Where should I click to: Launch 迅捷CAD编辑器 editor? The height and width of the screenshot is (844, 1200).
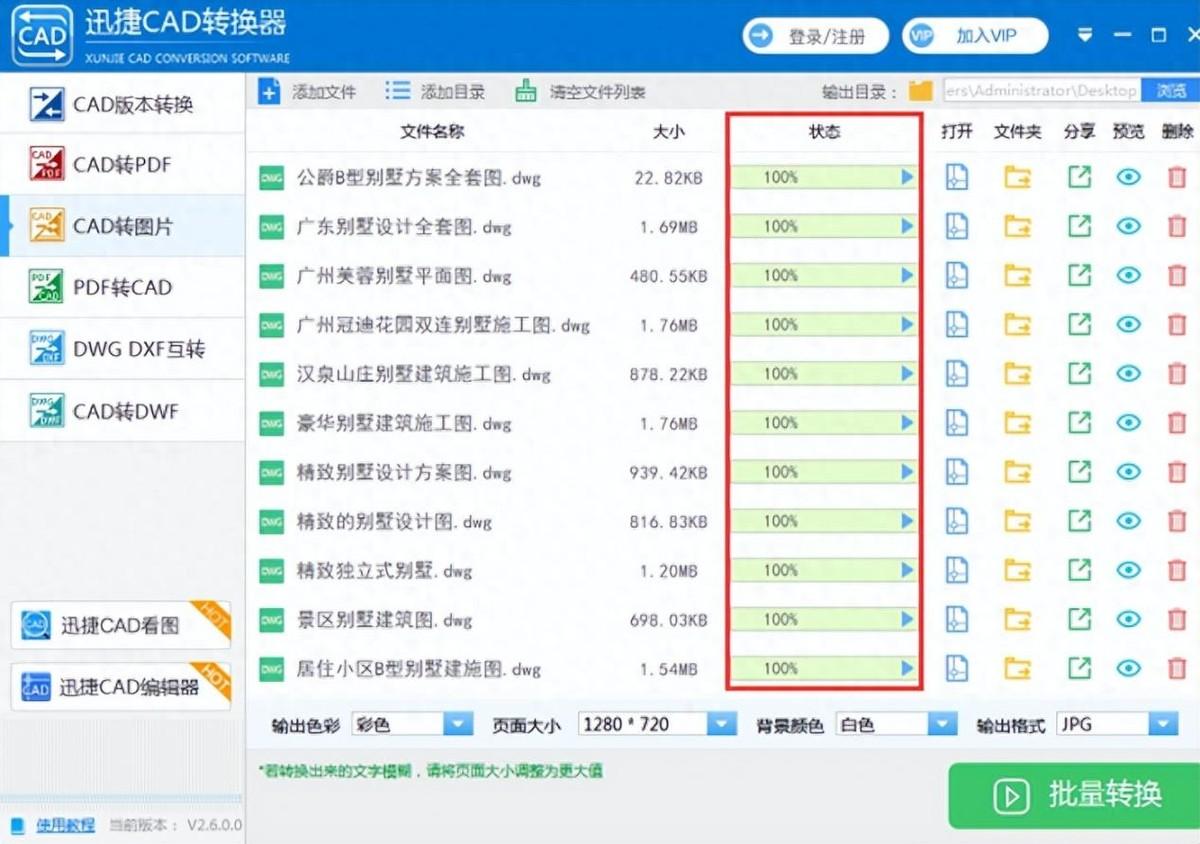tap(120, 687)
